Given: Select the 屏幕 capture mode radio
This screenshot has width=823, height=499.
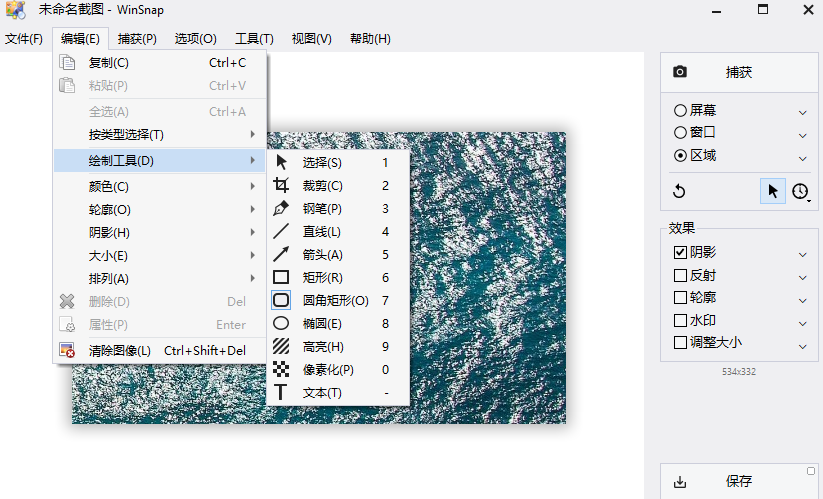Looking at the screenshot, I should point(680,110).
